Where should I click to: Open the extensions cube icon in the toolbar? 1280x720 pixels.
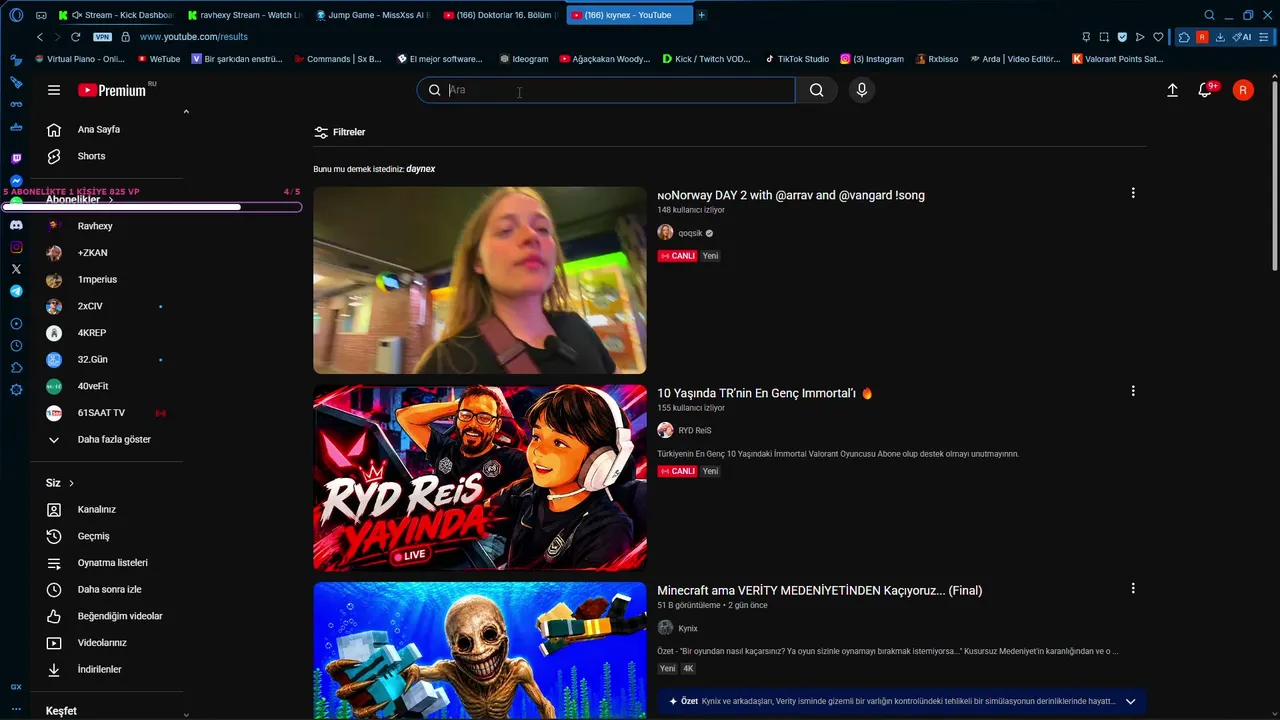1184,37
